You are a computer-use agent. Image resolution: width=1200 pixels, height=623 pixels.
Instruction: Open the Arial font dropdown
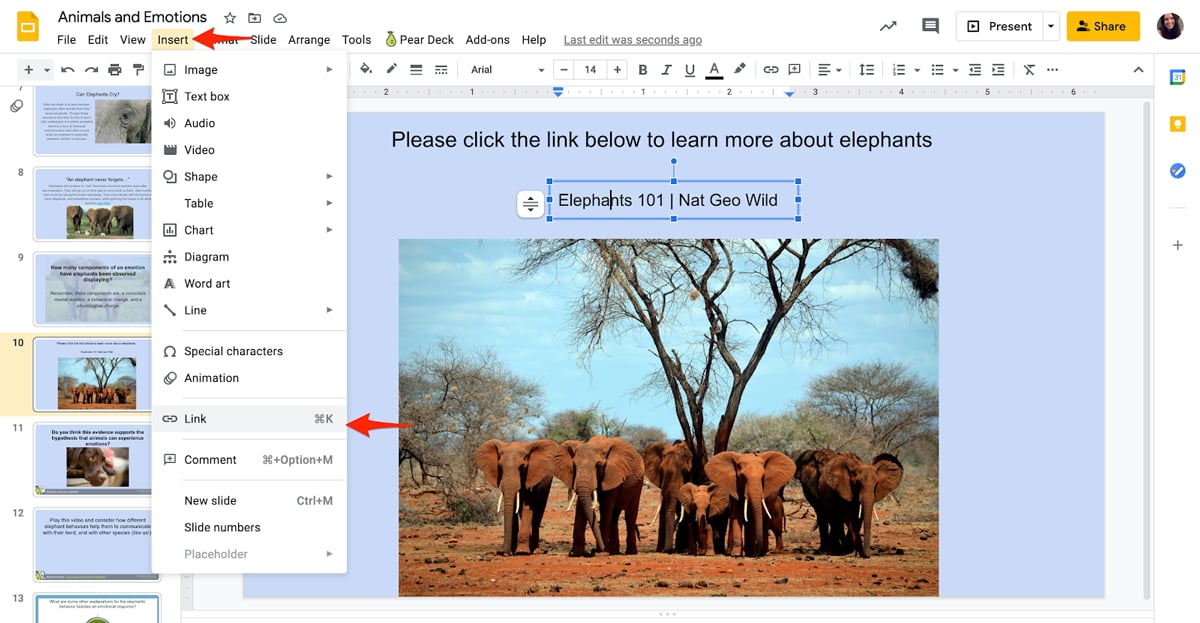pyautogui.click(x=507, y=70)
